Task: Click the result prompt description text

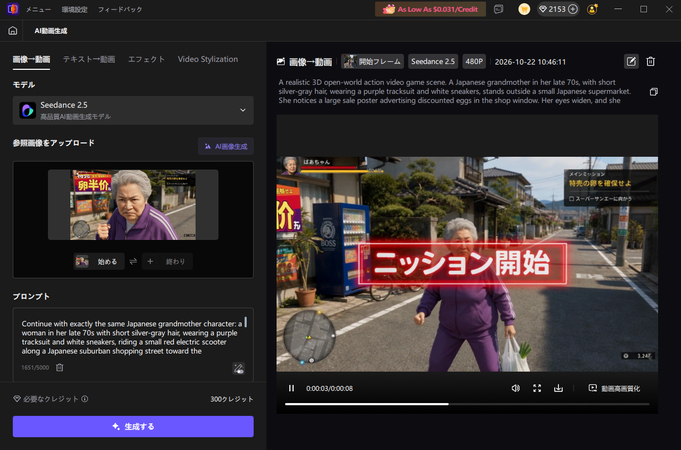Action: pos(455,91)
